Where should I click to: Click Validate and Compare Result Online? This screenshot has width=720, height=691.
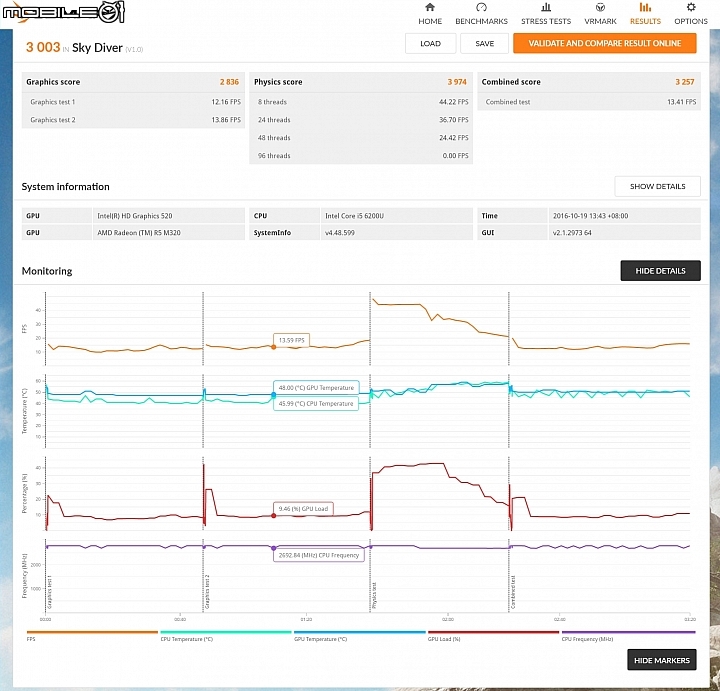(x=604, y=43)
